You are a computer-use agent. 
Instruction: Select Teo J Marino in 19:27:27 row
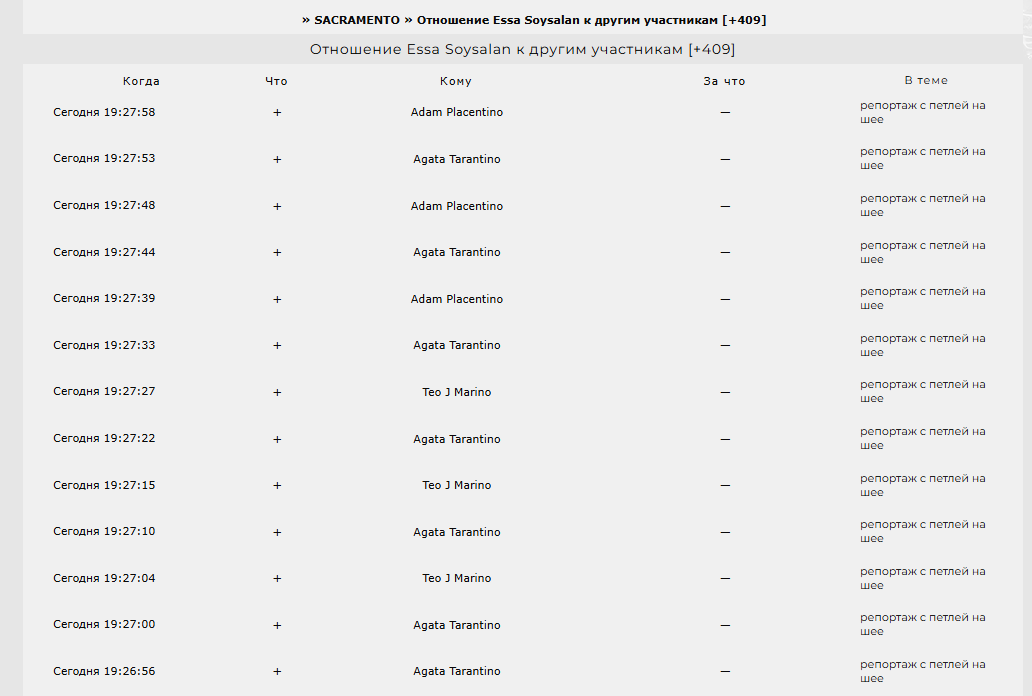pyautogui.click(x=457, y=392)
